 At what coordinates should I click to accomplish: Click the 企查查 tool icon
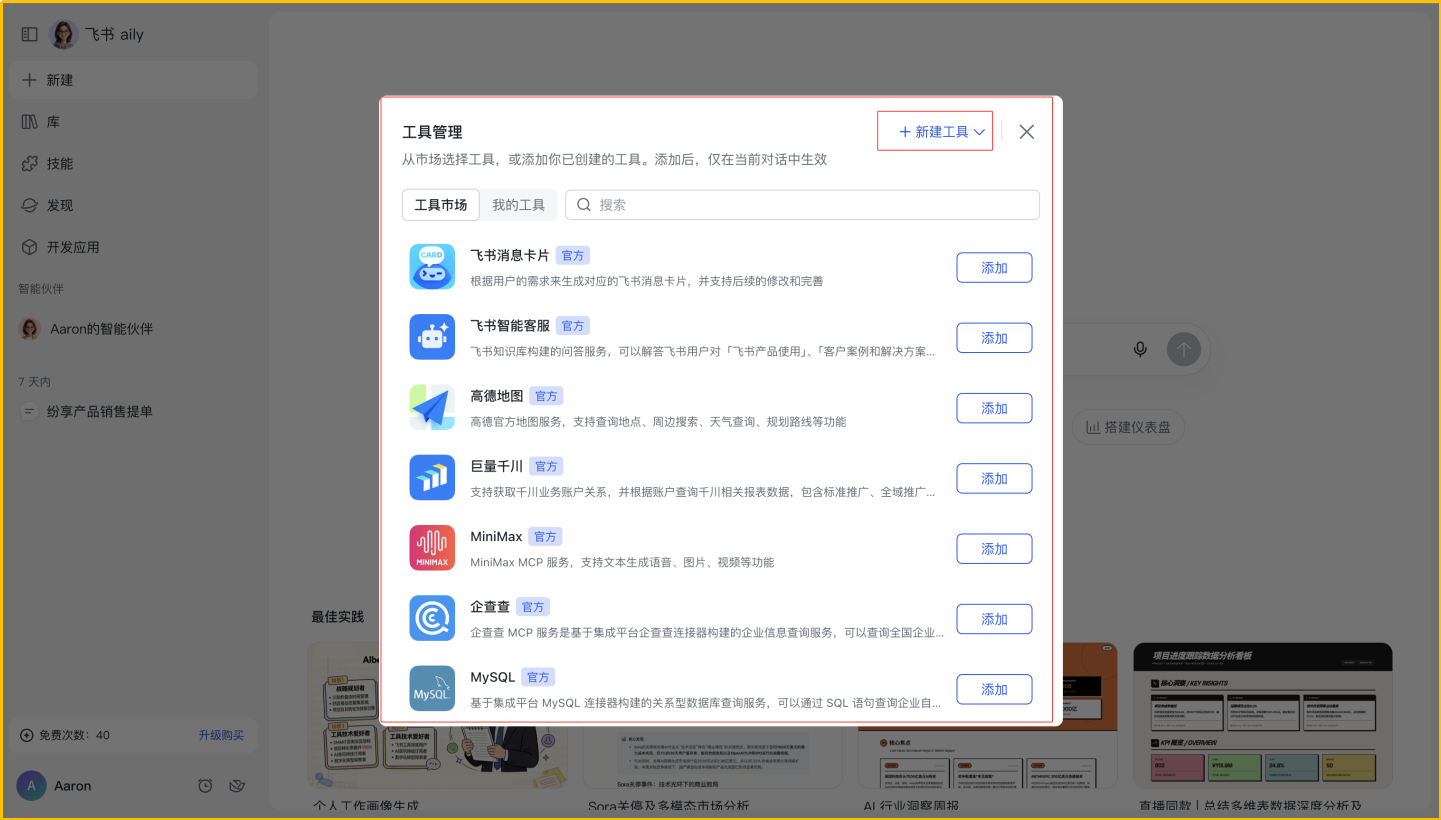432,618
